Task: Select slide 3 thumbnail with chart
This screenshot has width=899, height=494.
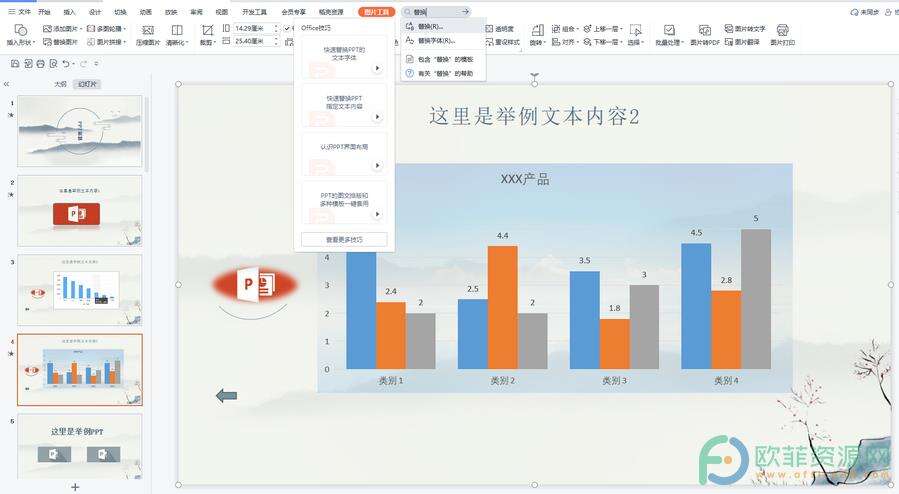Action: click(80, 291)
